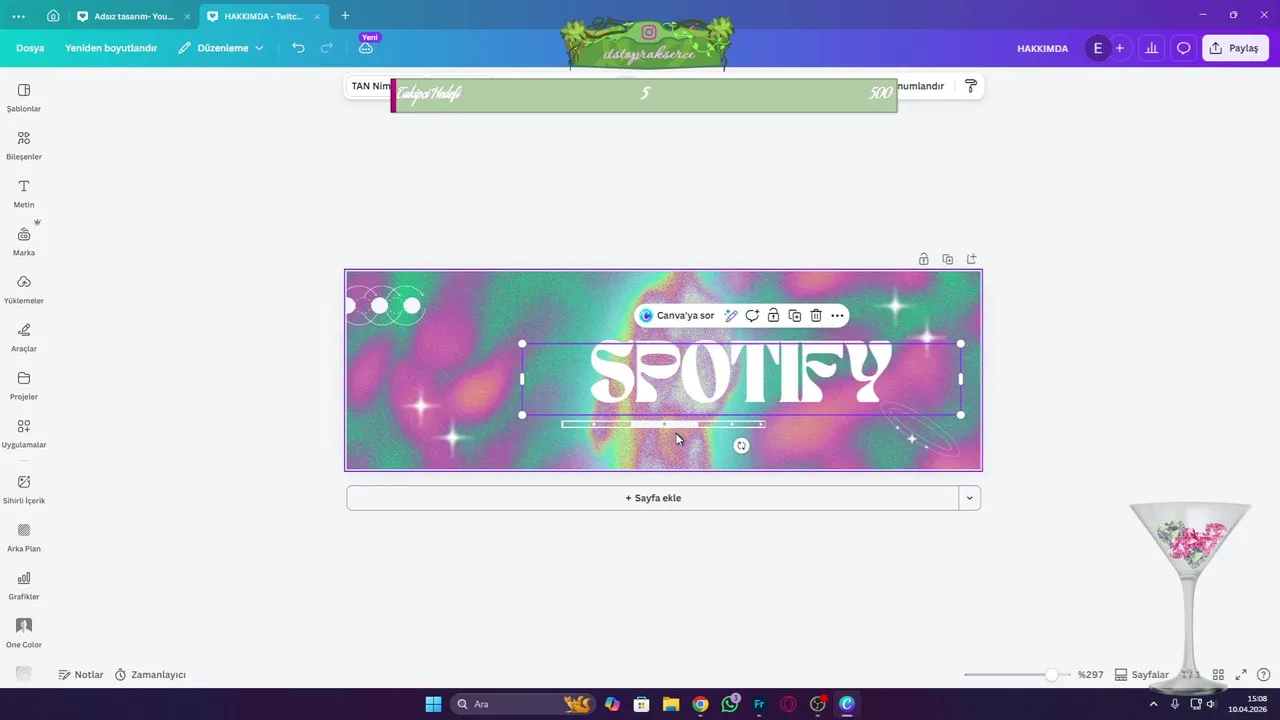Add a new page via page plus icon
This screenshot has width=1280, height=720.
971,259
